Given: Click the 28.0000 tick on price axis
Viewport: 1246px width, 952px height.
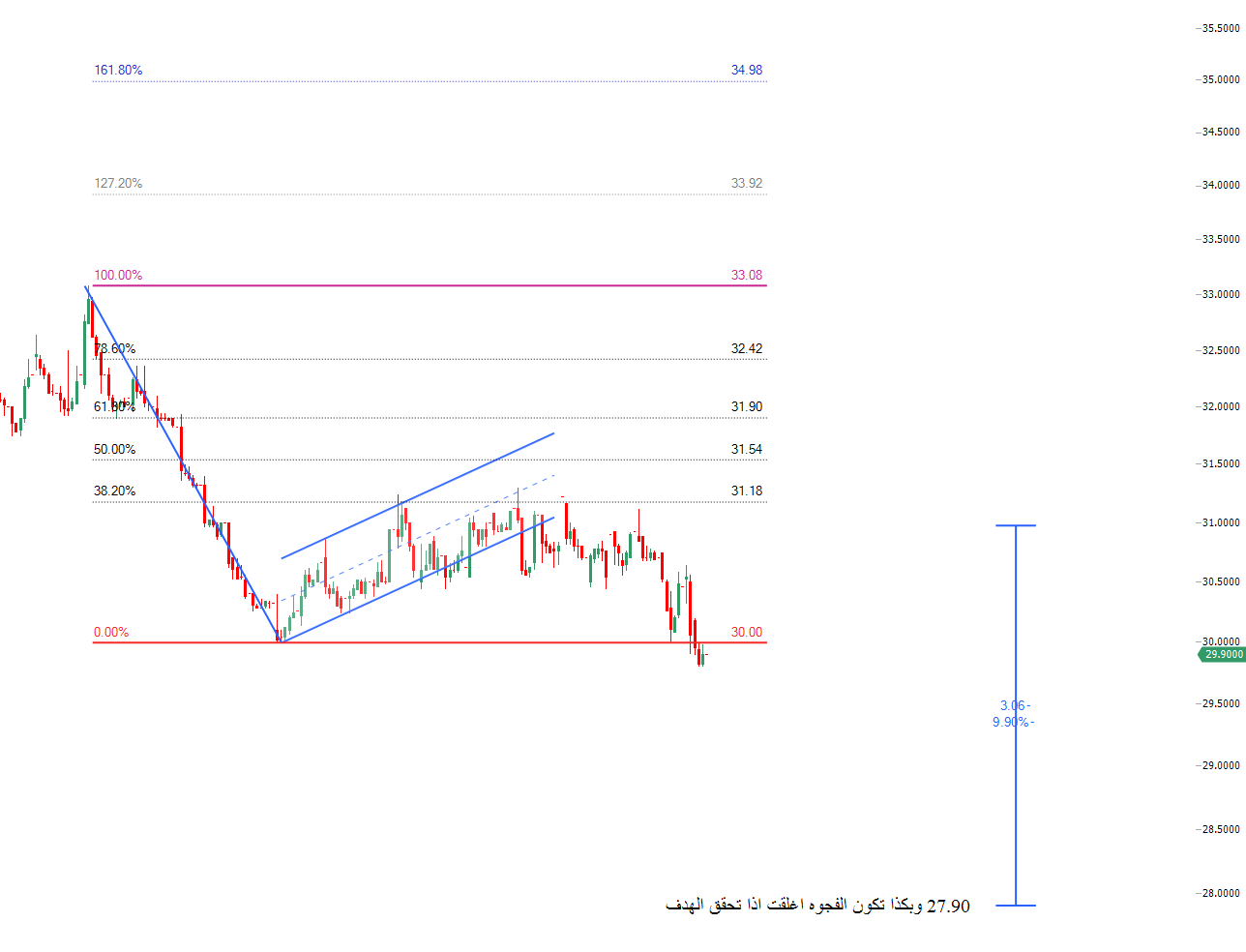Looking at the screenshot, I should [x=1220, y=894].
